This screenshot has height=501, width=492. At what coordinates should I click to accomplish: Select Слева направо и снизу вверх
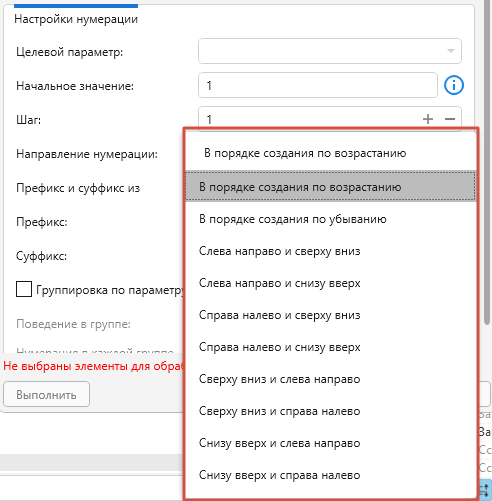coord(330,283)
